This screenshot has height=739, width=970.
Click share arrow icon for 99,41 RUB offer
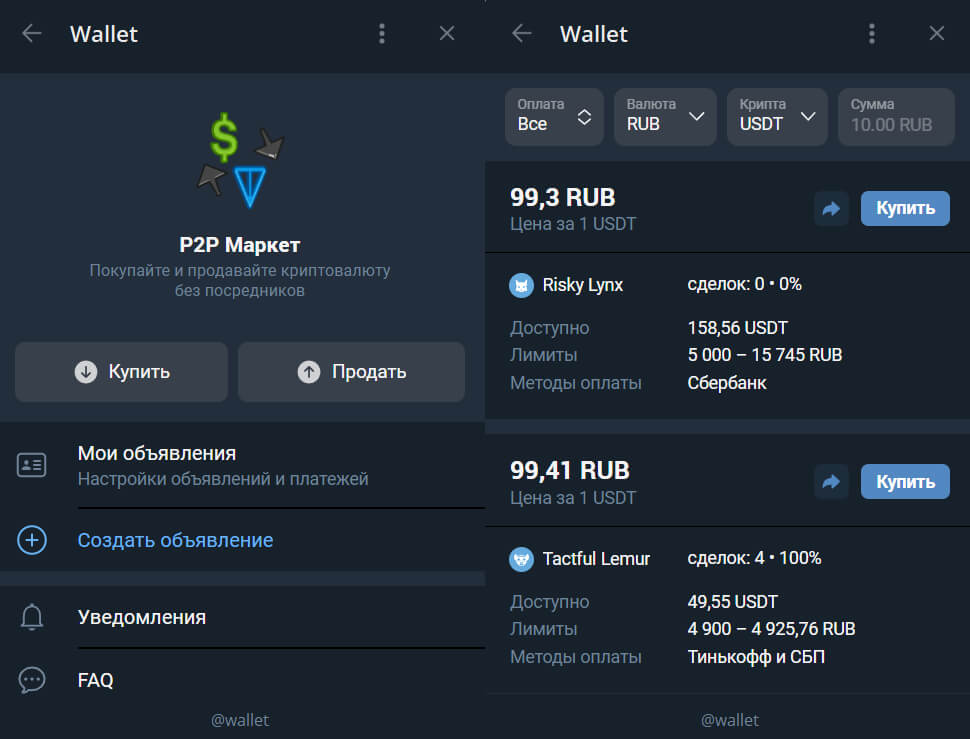pos(831,482)
